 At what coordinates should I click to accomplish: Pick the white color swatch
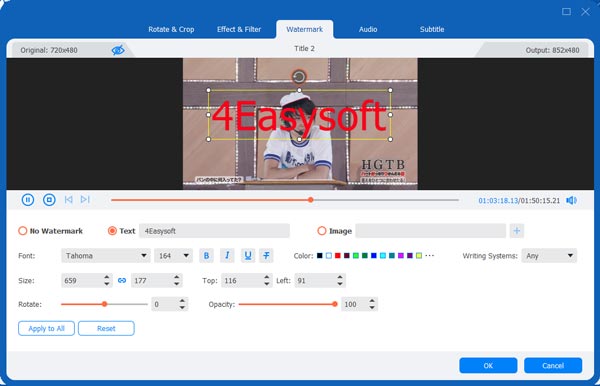coord(329,256)
